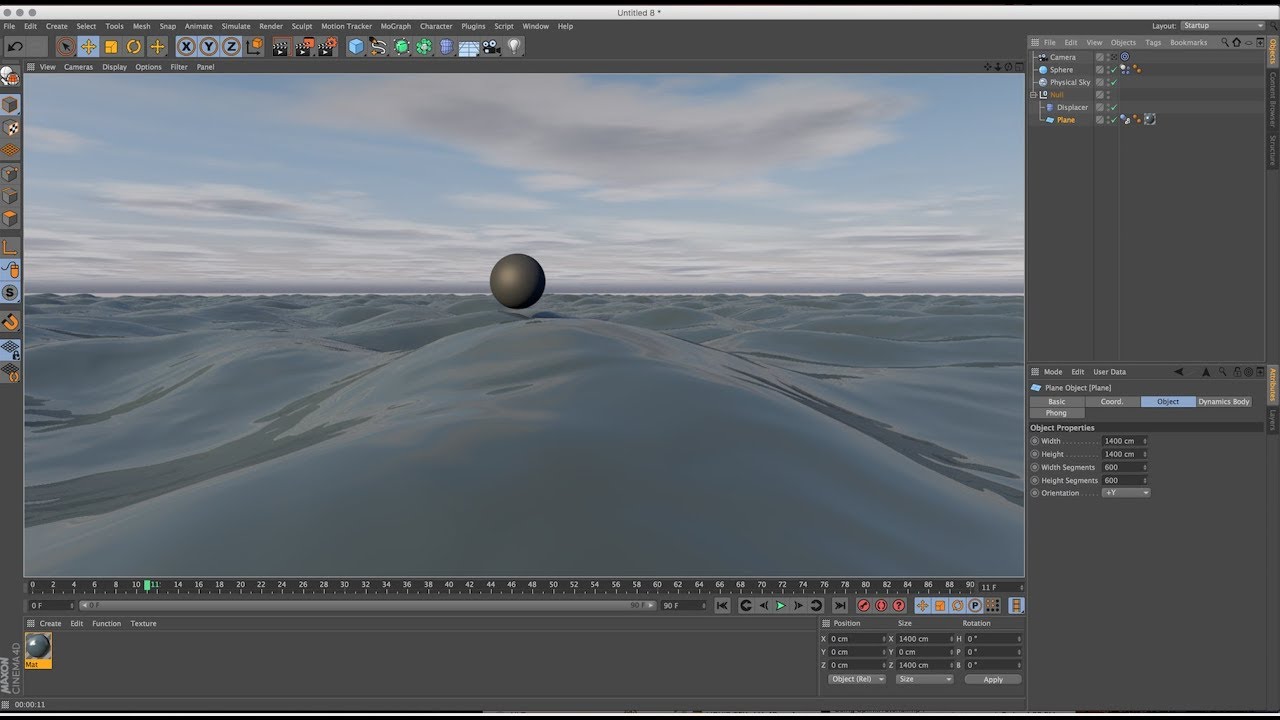The width and height of the screenshot is (1280, 720).
Task: Open Object Manager search magnifier icon
Action: pyautogui.click(x=1225, y=42)
